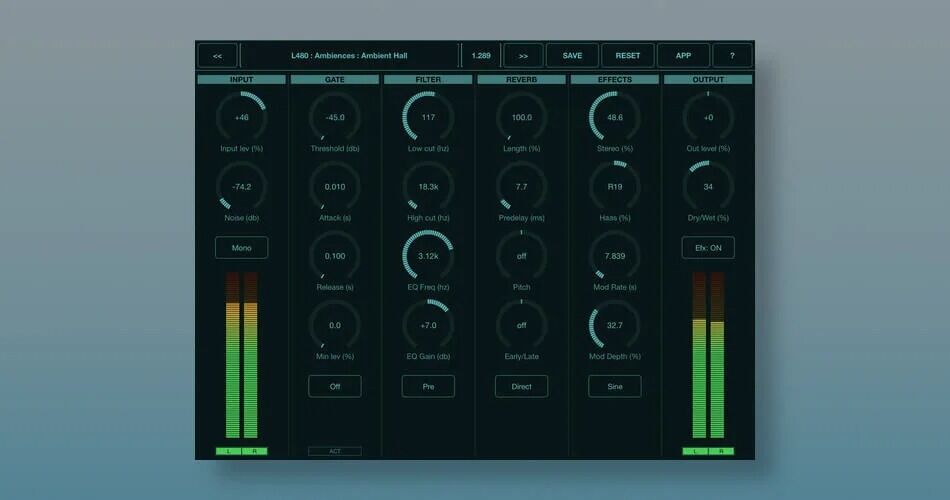This screenshot has width=950, height=500.
Task: Click the input level meter
Action: click(x=241, y=355)
